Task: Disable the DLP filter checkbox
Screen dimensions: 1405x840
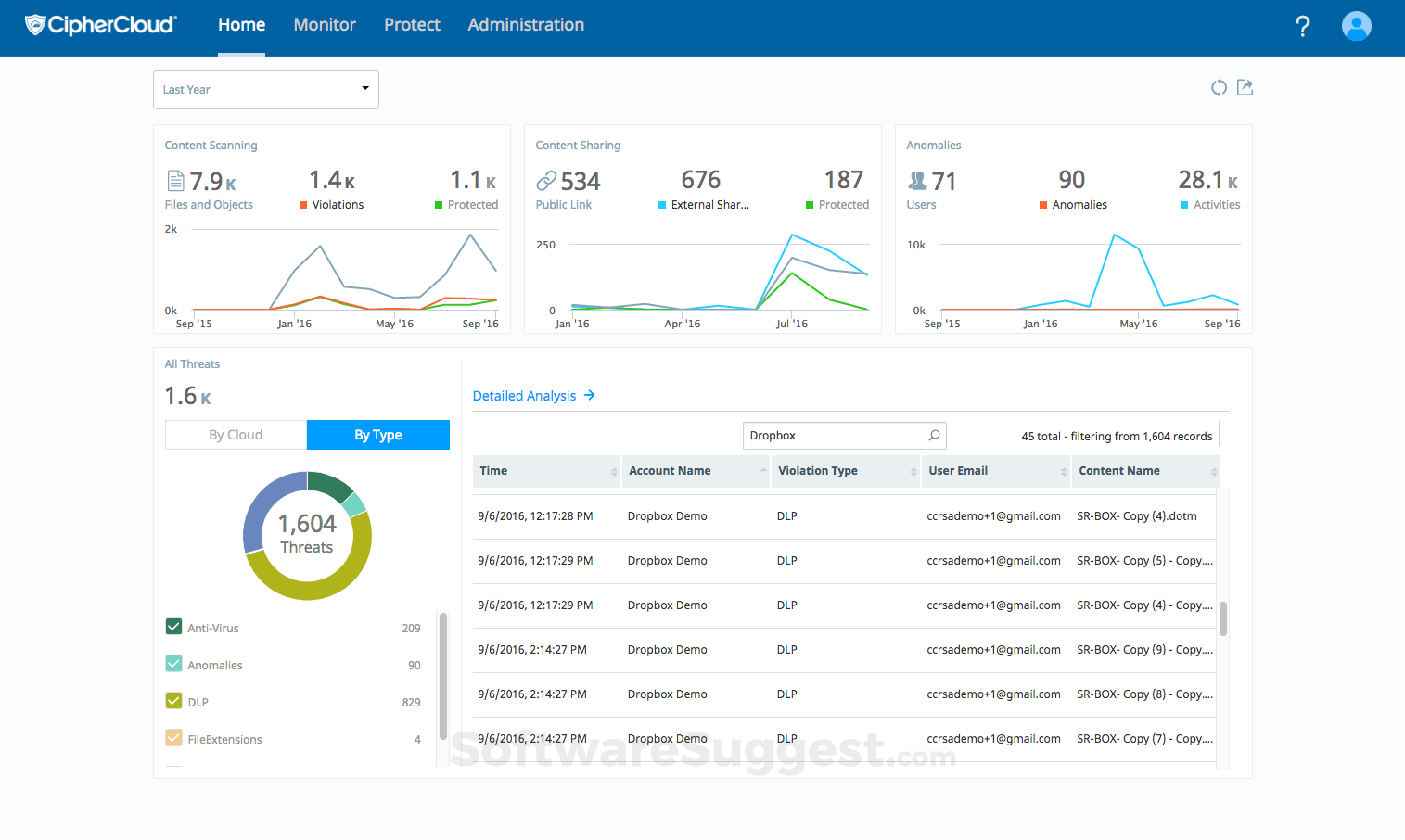Action: [173, 701]
